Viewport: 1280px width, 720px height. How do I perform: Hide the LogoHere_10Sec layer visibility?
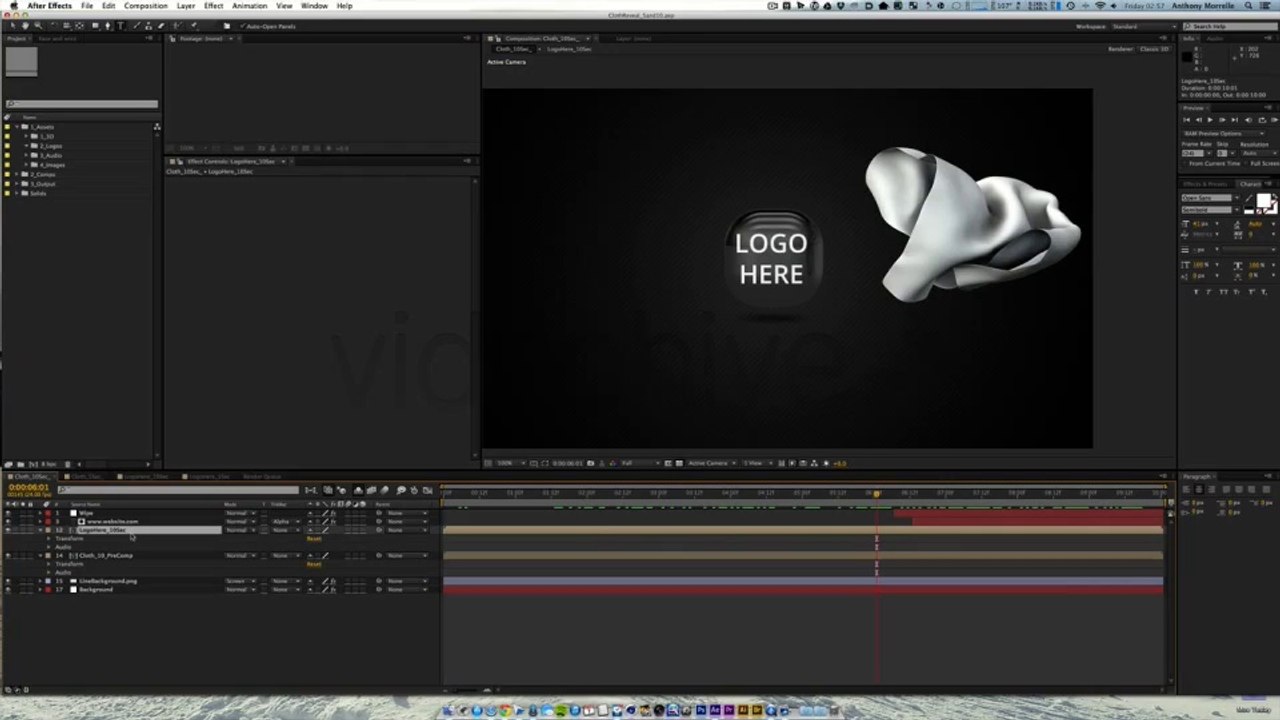8,530
